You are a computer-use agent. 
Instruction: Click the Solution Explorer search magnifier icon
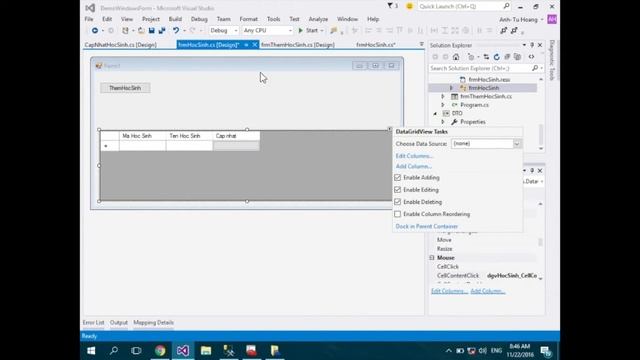pyautogui.click(x=535, y=68)
